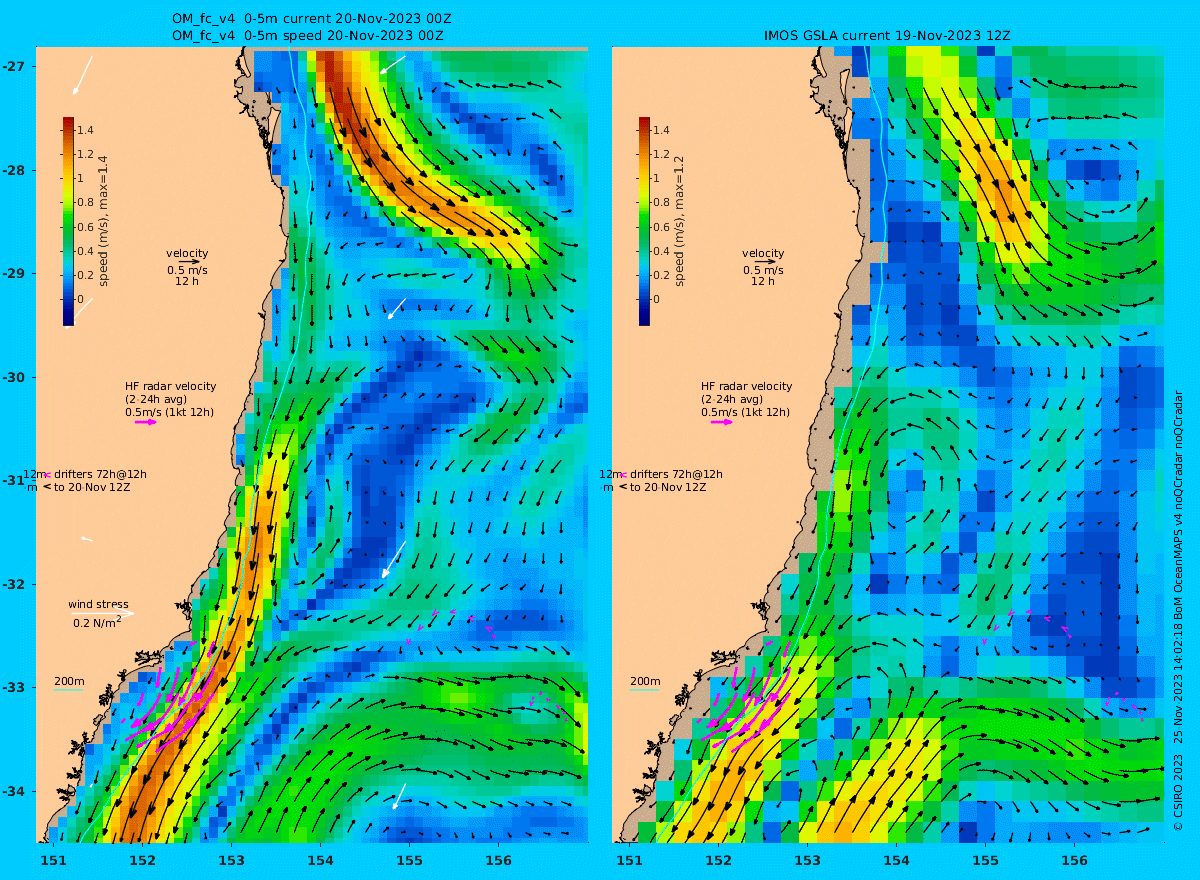The width and height of the screenshot is (1200, 880).
Task: Click the 154 longitude label under the right map
Action: pyautogui.click(x=896, y=859)
